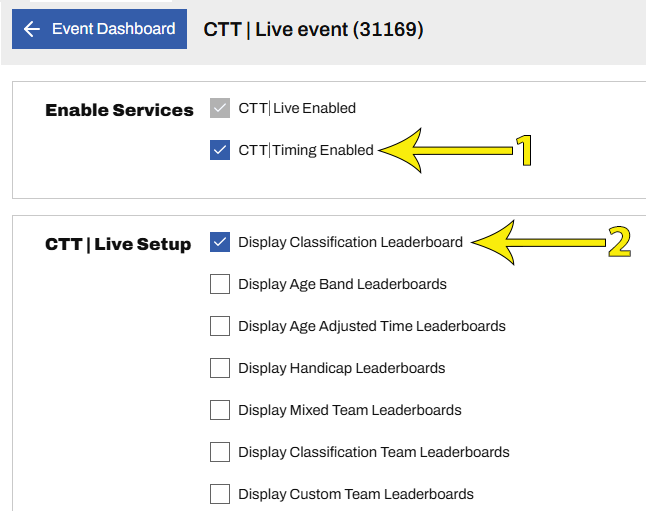
Task: Click the yellow number 2 annotation
Action: click(x=620, y=242)
